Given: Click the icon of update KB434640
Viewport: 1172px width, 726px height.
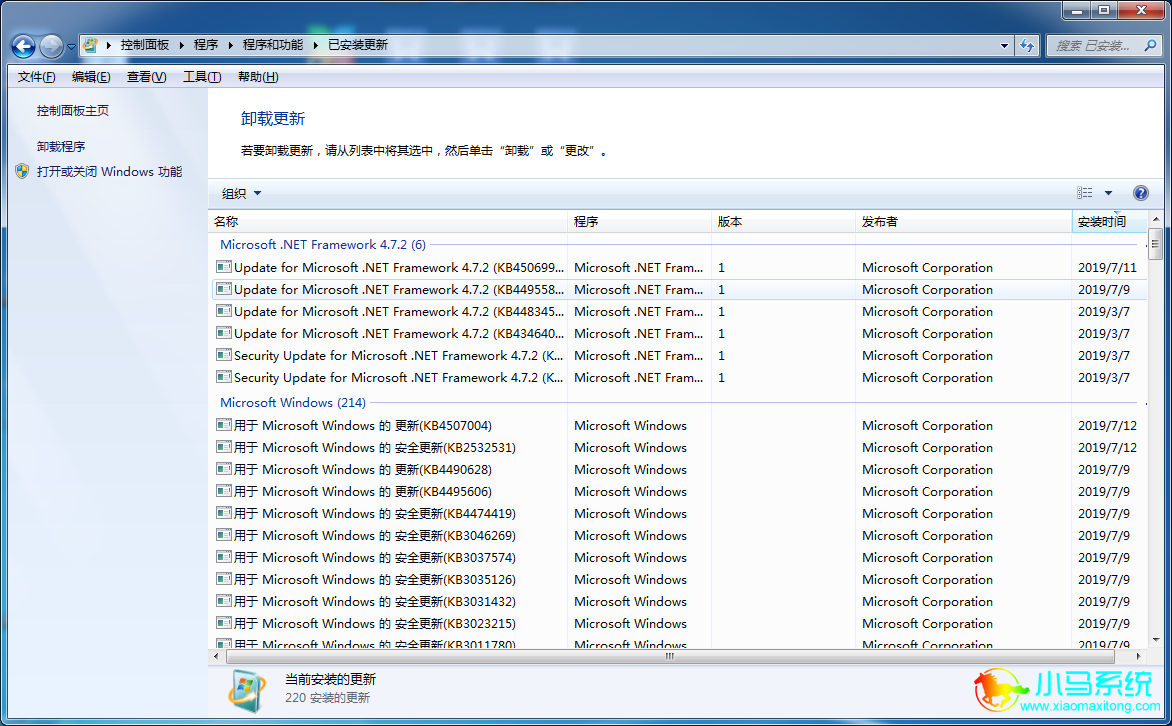Looking at the screenshot, I should [x=223, y=333].
